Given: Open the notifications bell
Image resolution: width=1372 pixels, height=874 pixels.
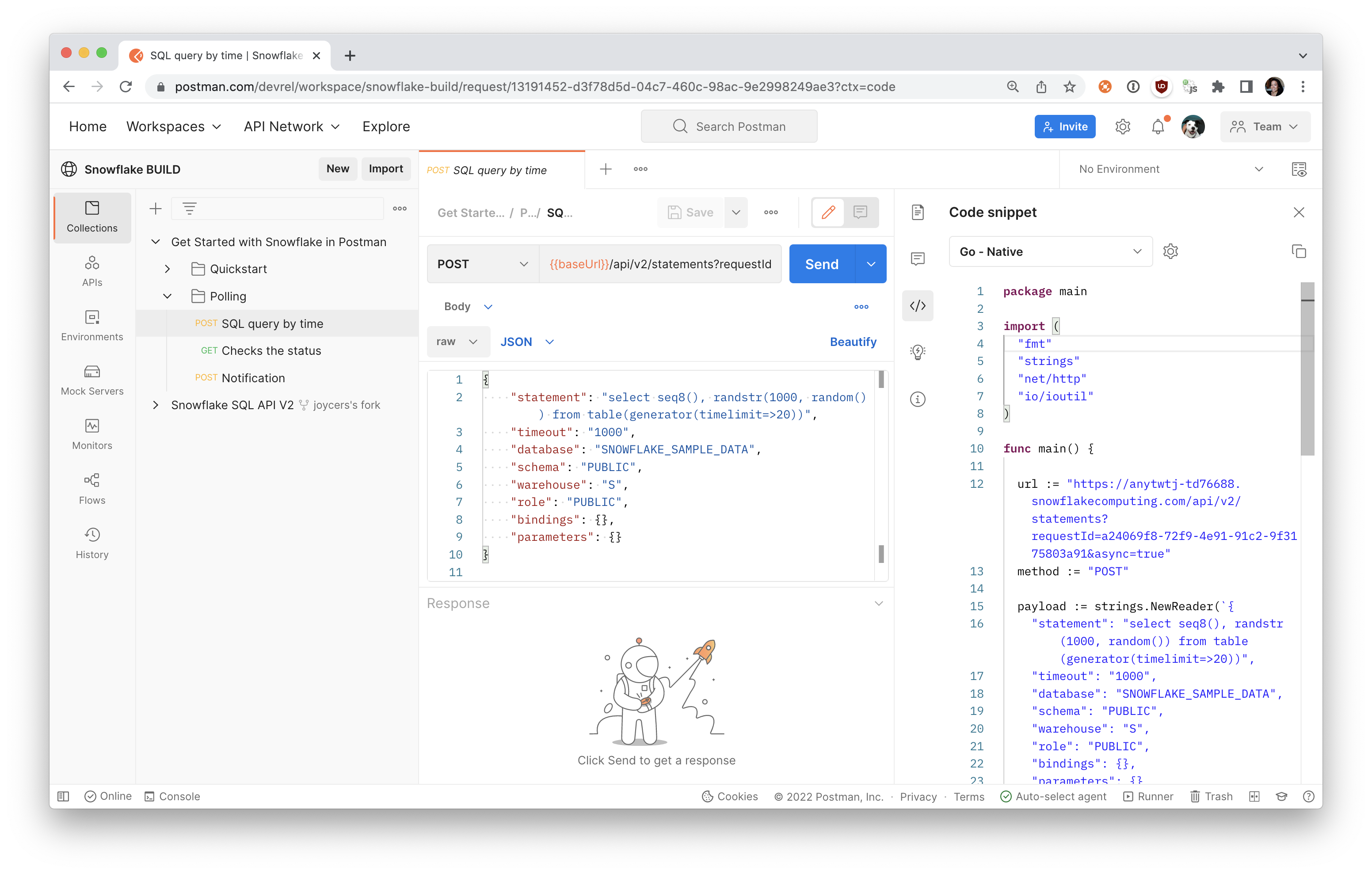Looking at the screenshot, I should tap(1157, 126).
